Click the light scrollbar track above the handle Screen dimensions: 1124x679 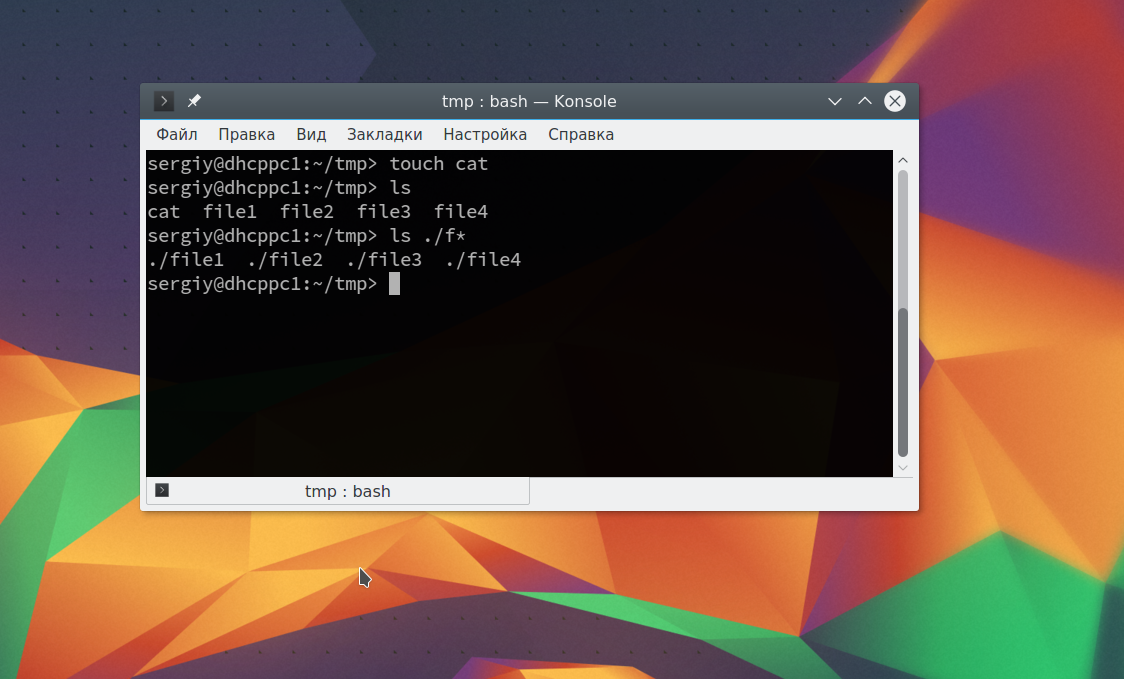903,240
